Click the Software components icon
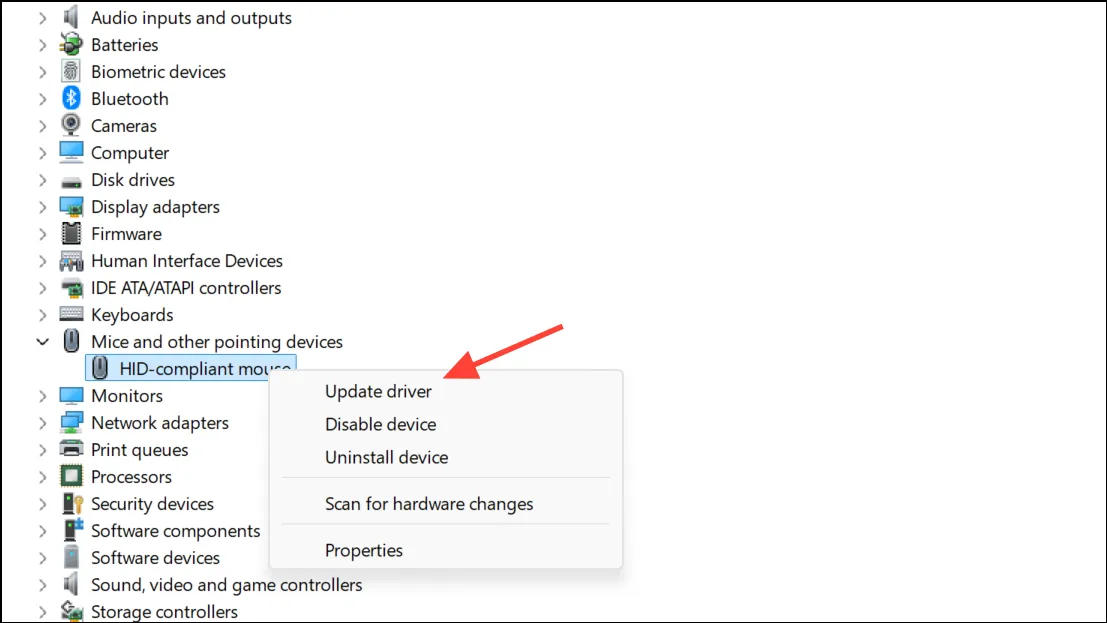This screenshot has height=623, width=1107. 72,530
